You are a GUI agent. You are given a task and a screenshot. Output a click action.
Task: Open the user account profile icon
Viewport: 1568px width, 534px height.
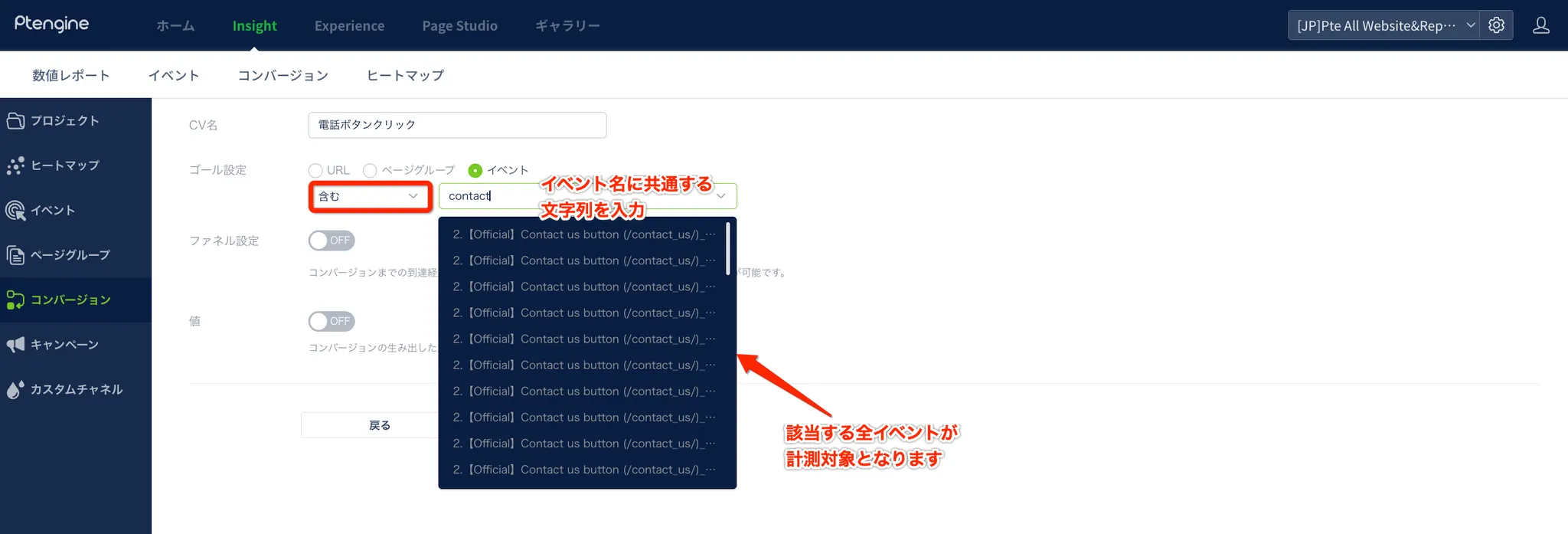1540,25
